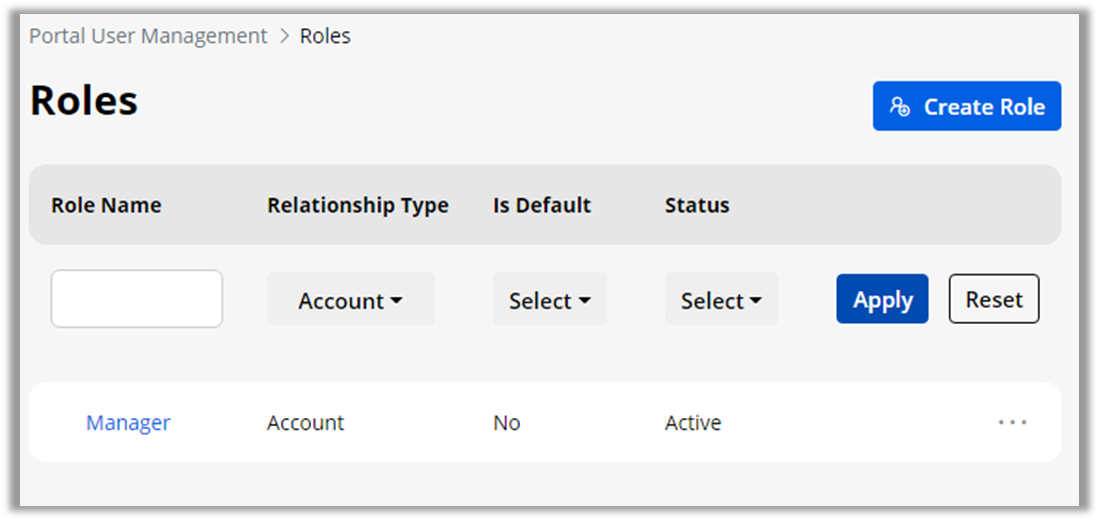Click the Roles breadcrumb item

(325, 36)
